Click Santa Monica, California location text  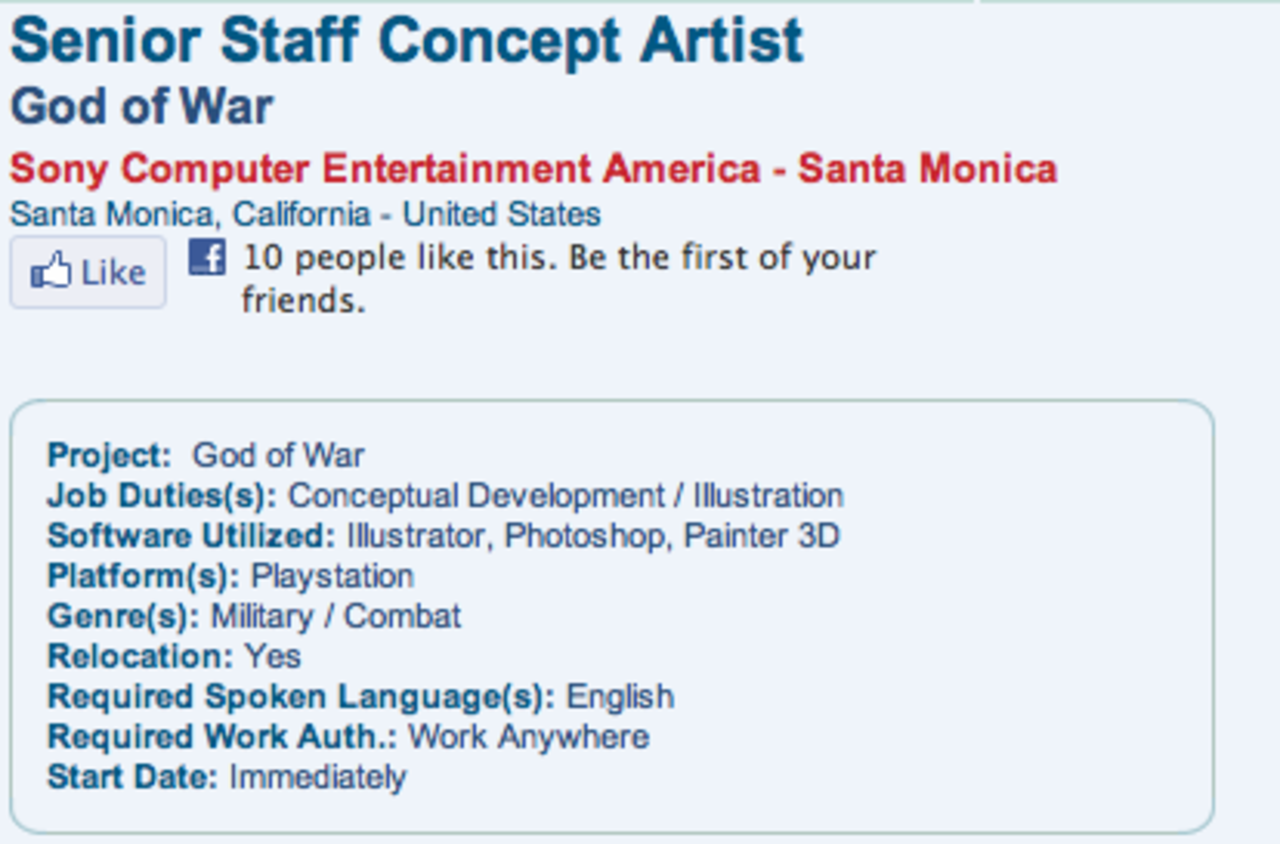point(305,214)
